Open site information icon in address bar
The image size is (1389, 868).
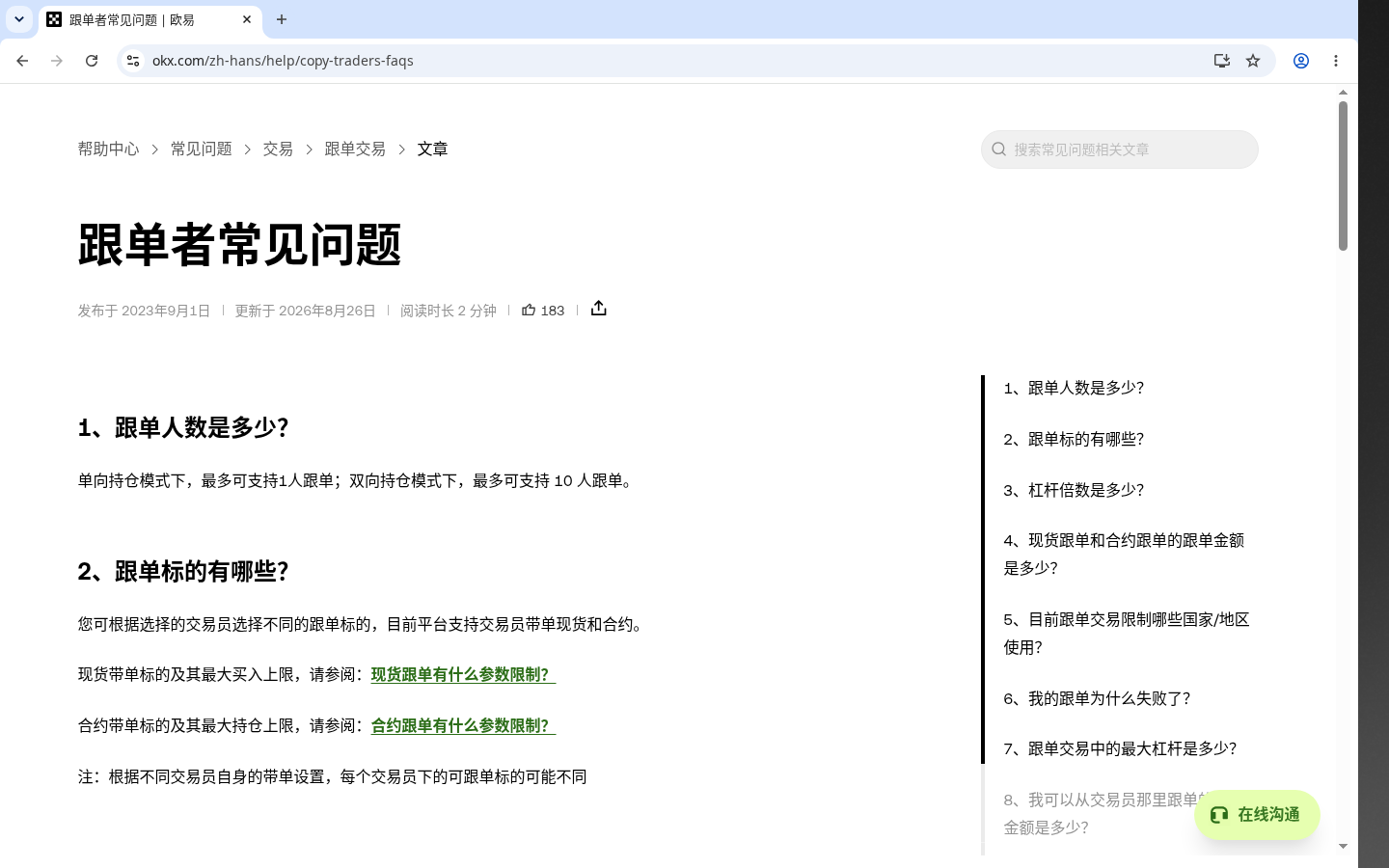click(x=133, y=61)
